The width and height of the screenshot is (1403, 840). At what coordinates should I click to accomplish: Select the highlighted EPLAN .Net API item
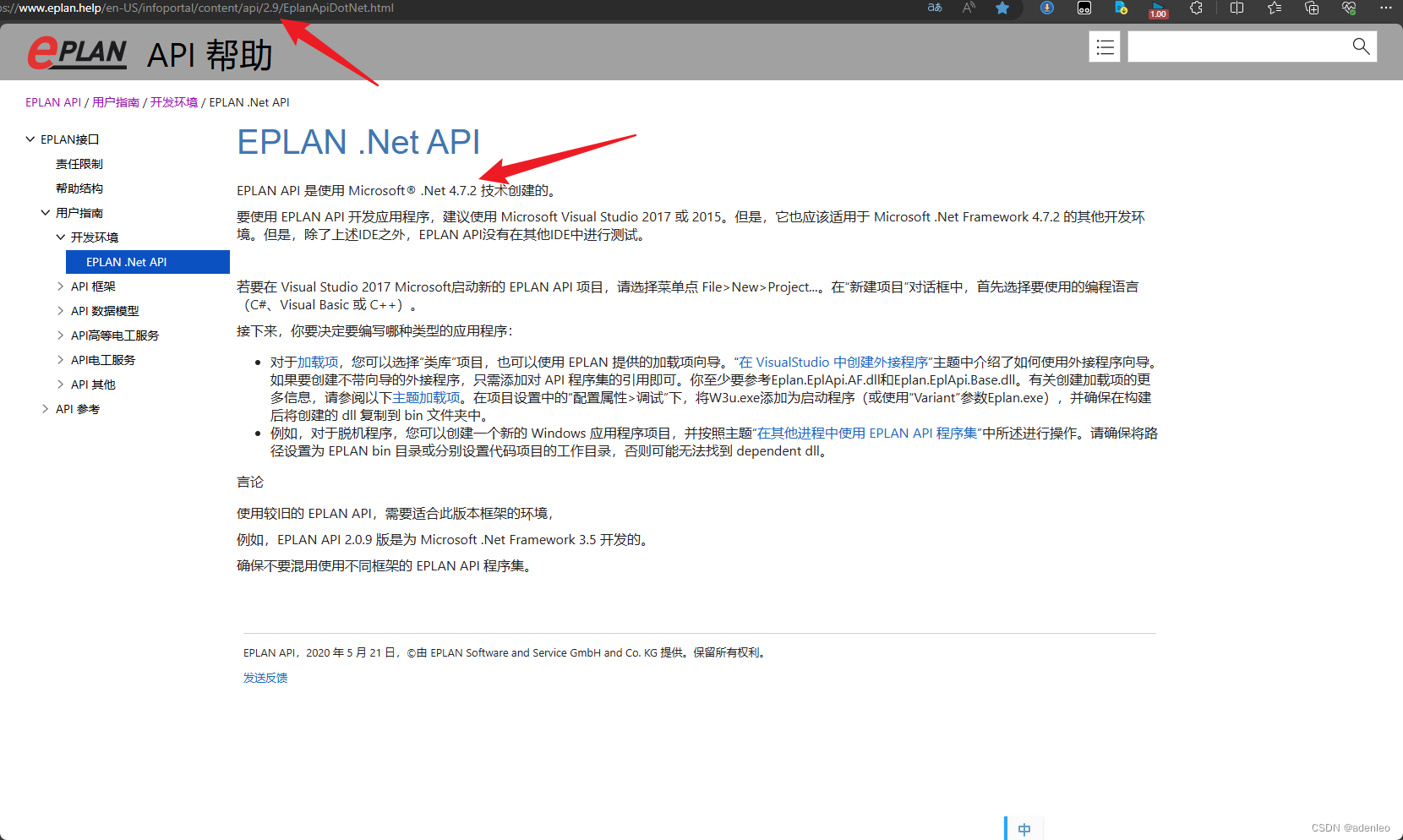tap(147, 262)
